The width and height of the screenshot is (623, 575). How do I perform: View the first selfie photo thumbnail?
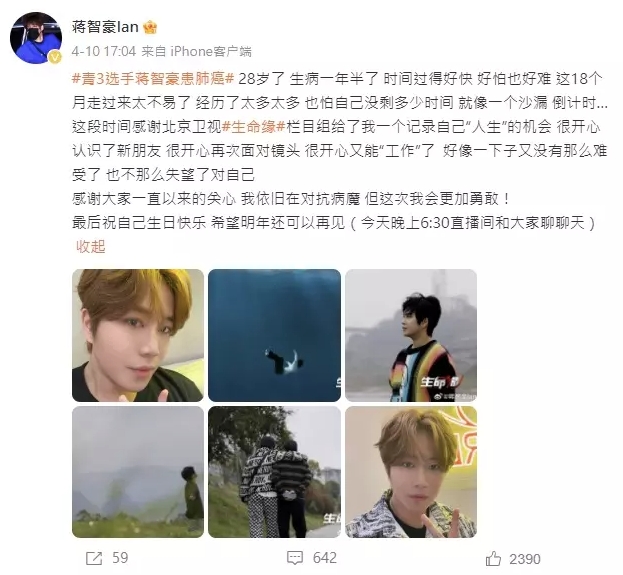pyautogui.click(x=138, y=335)
